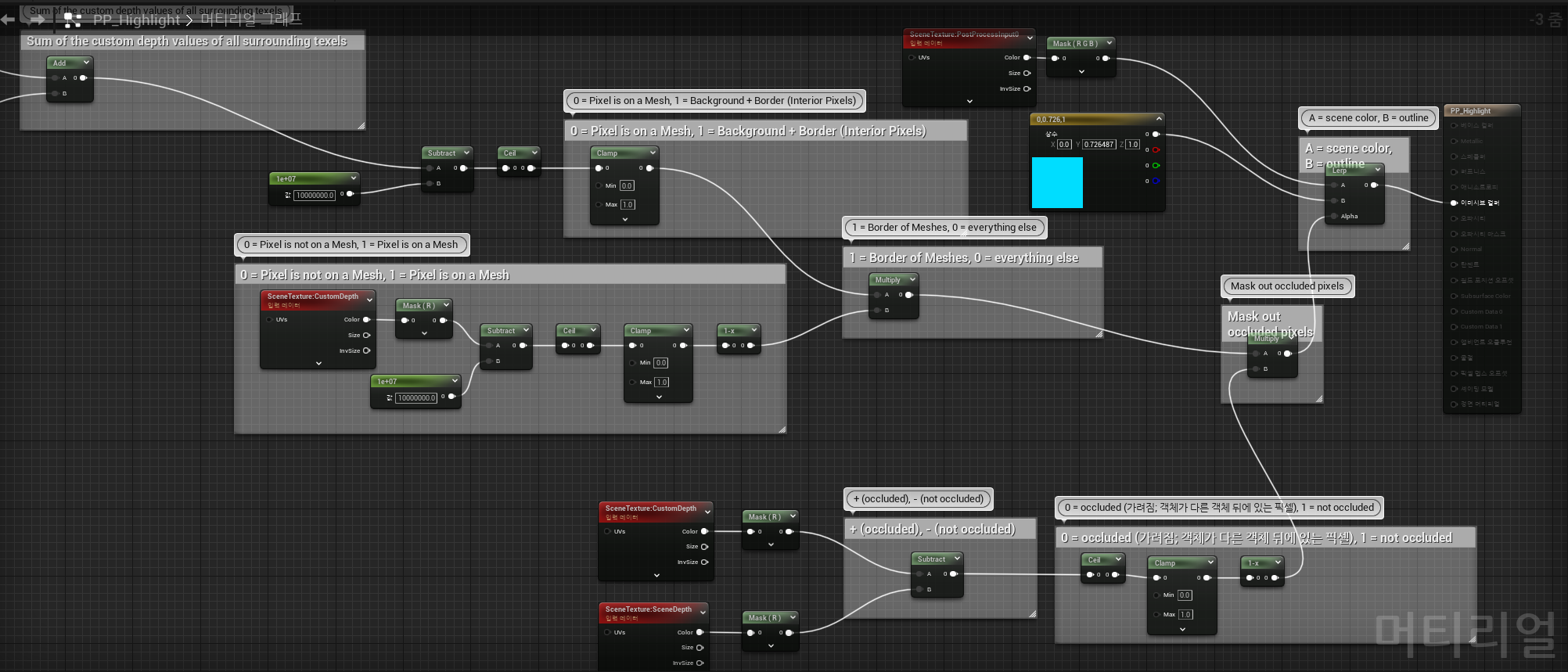1568x672 pixels.
Task: Click Max 1.0 field of Clamp in 0 = occluded comment
Action: tap(1185, 614)
